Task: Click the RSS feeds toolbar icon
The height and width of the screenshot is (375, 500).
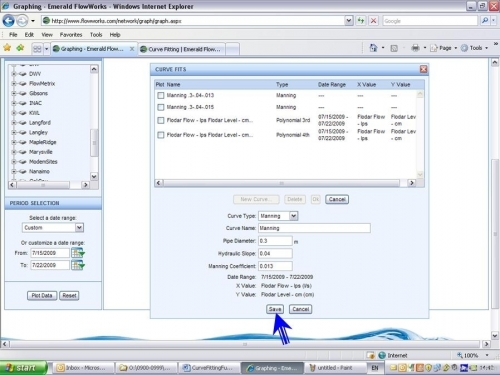Action: (394, 48)
